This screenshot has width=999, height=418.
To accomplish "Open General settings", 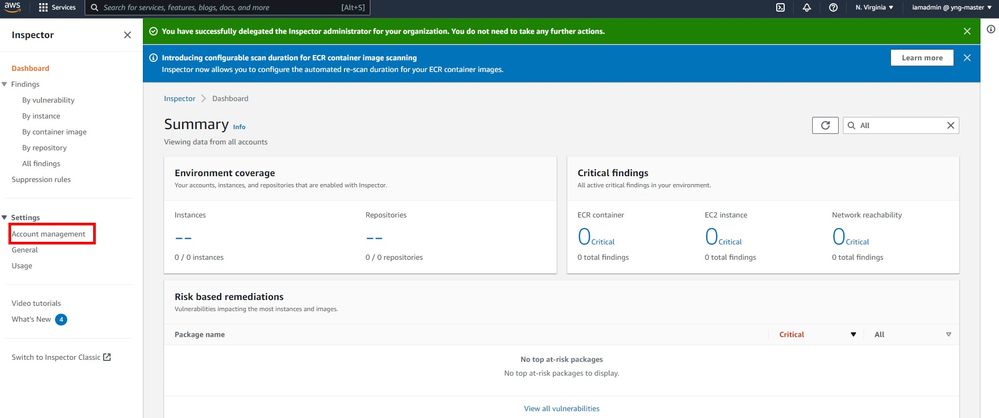I will click(24, 250).
